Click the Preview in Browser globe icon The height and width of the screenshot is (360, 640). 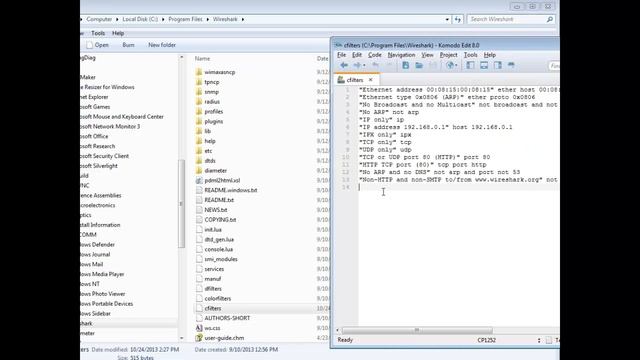(x=450, y=65)
